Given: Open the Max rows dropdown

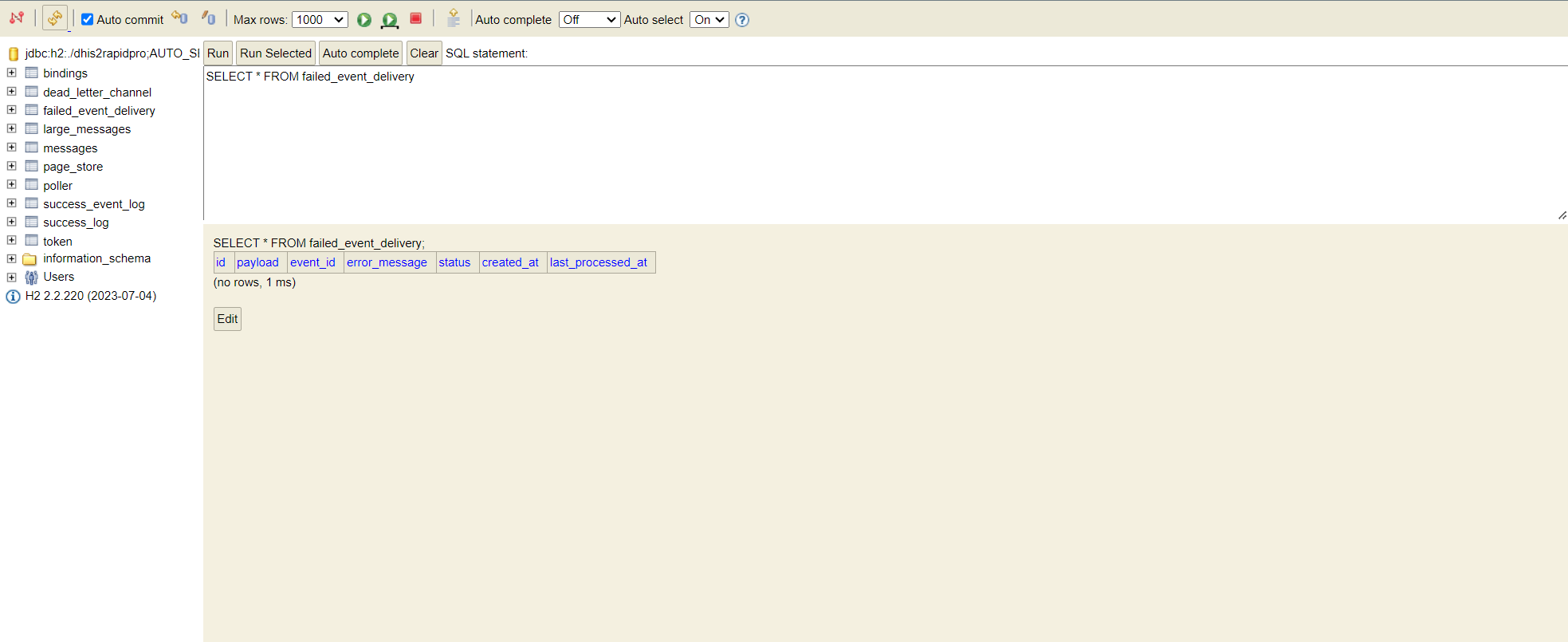Looking at the screenshot, I should pos(320,20).
